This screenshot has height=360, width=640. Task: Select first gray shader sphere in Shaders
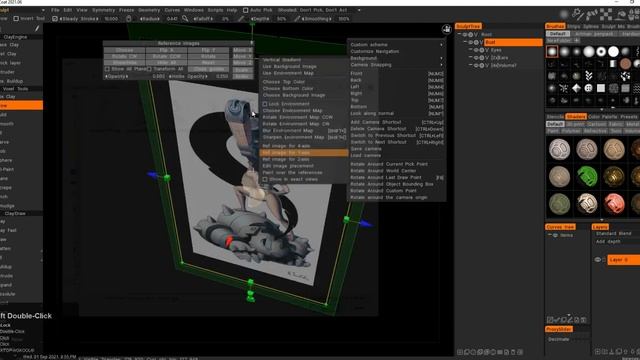560,149
